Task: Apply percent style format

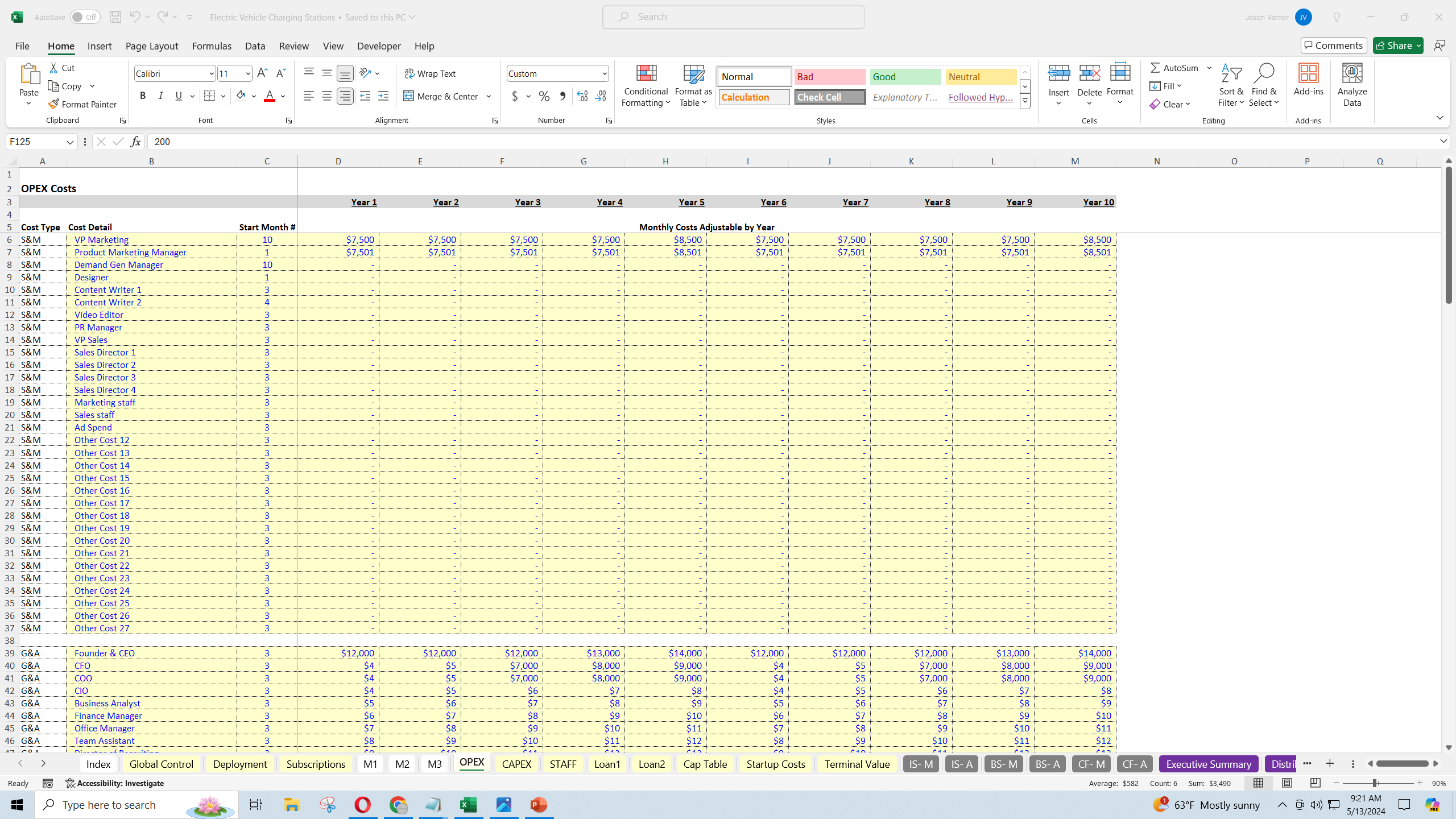Action: coord(544,96)
